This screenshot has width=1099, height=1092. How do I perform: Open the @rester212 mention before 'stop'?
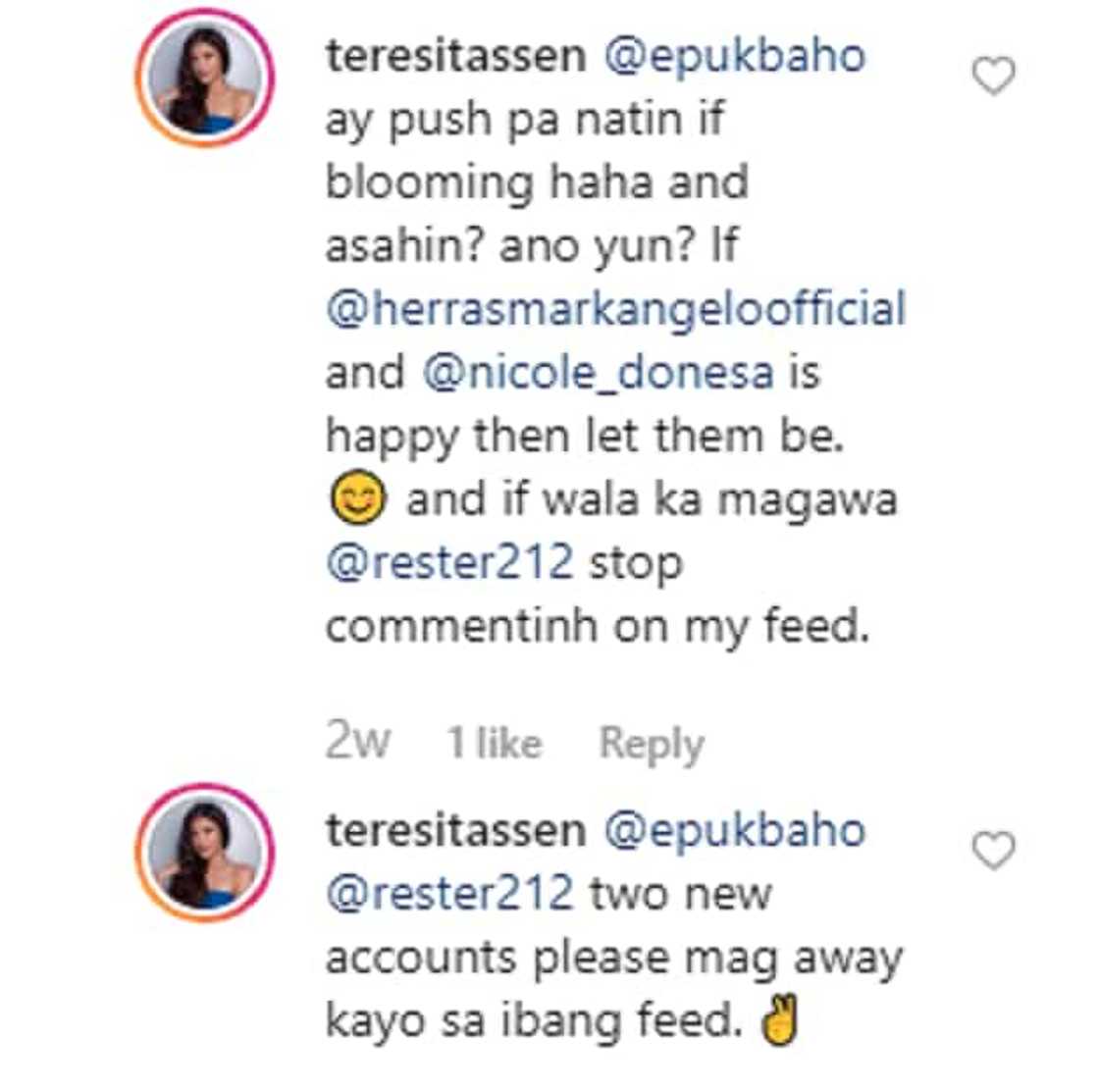pos(448,563)
